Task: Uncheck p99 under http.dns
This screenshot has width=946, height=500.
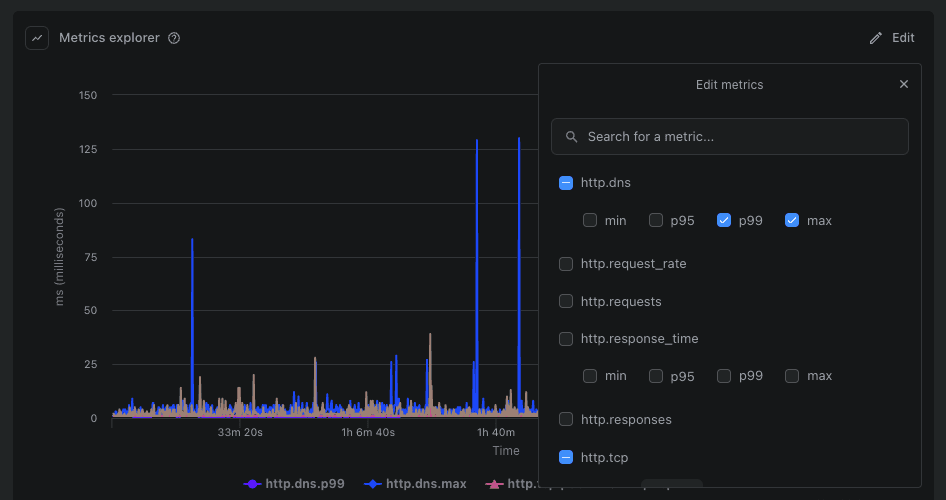Action: 724,220
